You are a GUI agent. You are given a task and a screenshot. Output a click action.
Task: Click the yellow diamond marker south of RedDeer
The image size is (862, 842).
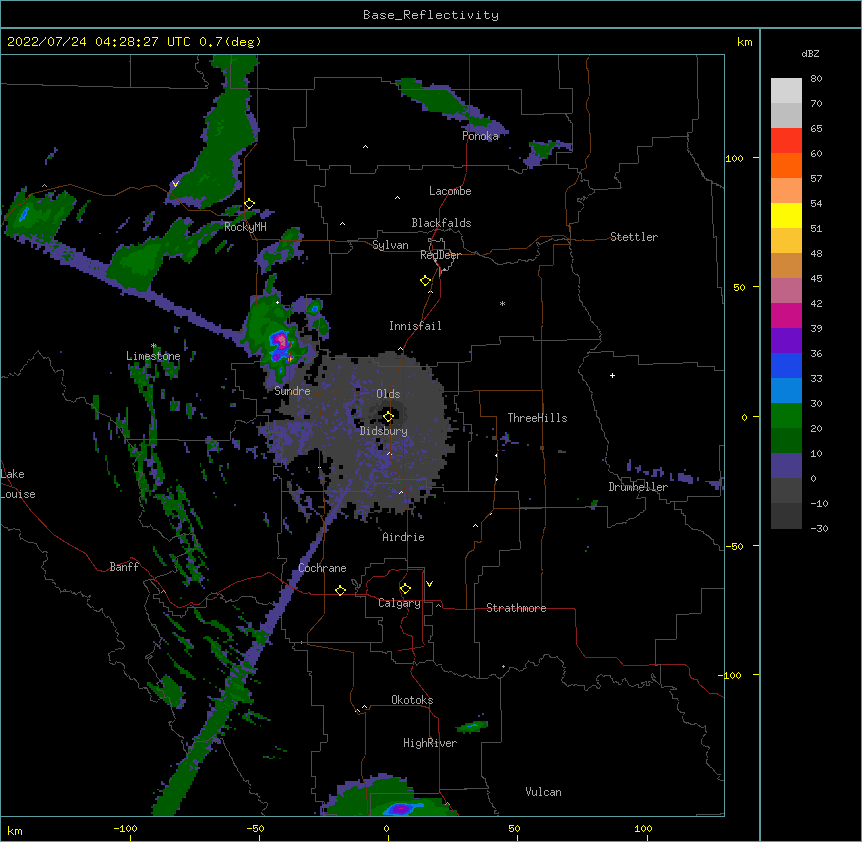(x=425, y=281)
